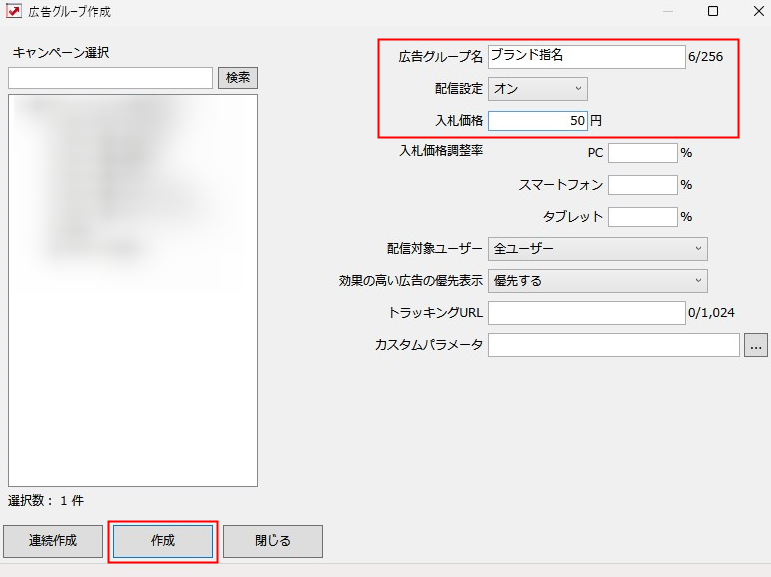
Task: Maximize the 広告グループ作成 window
Action: [x=713, y=12]
